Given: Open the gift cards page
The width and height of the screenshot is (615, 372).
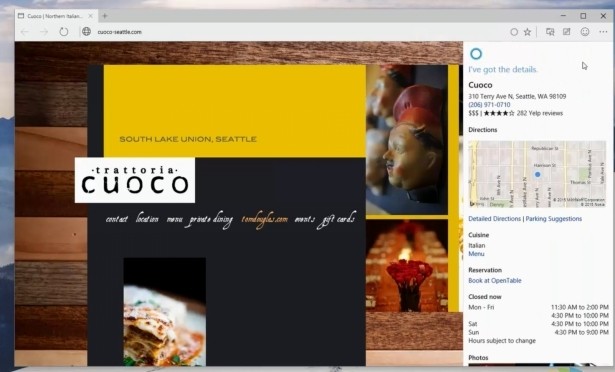Looking at the screenshot, I should pos(338,220).
